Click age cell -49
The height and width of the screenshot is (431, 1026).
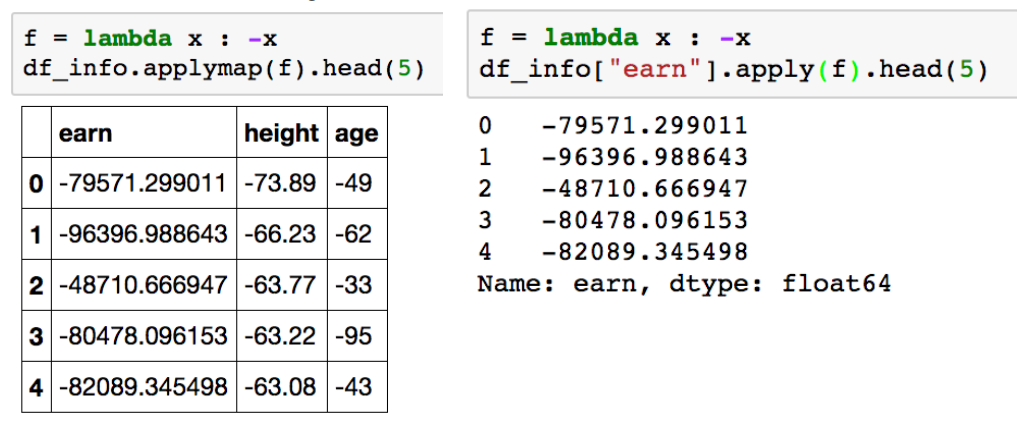[357, 183]
